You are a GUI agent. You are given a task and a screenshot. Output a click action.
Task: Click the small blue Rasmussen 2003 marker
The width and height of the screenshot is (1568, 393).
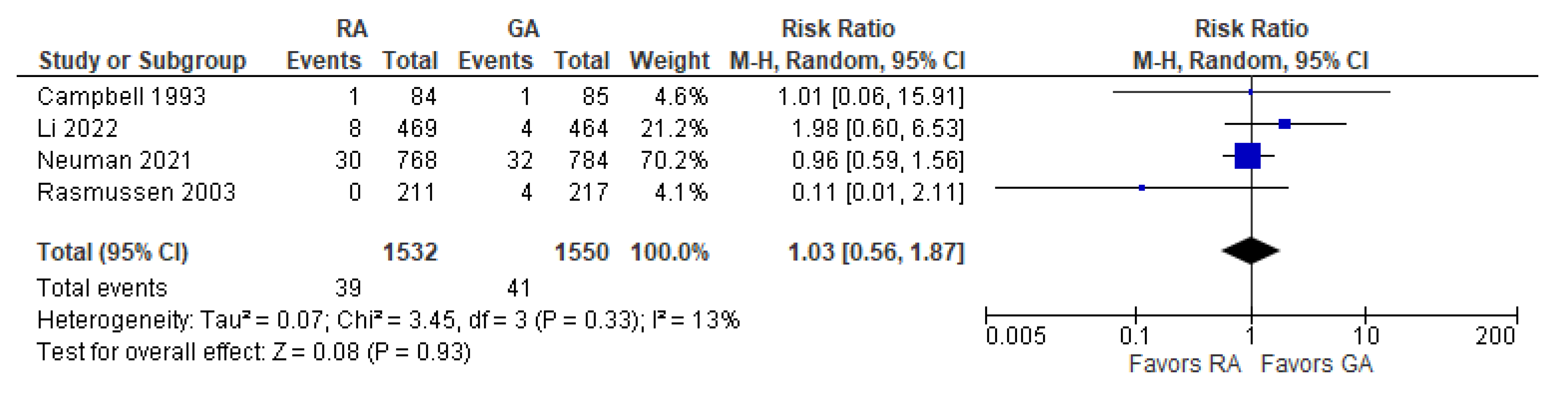coord(1142,188)
